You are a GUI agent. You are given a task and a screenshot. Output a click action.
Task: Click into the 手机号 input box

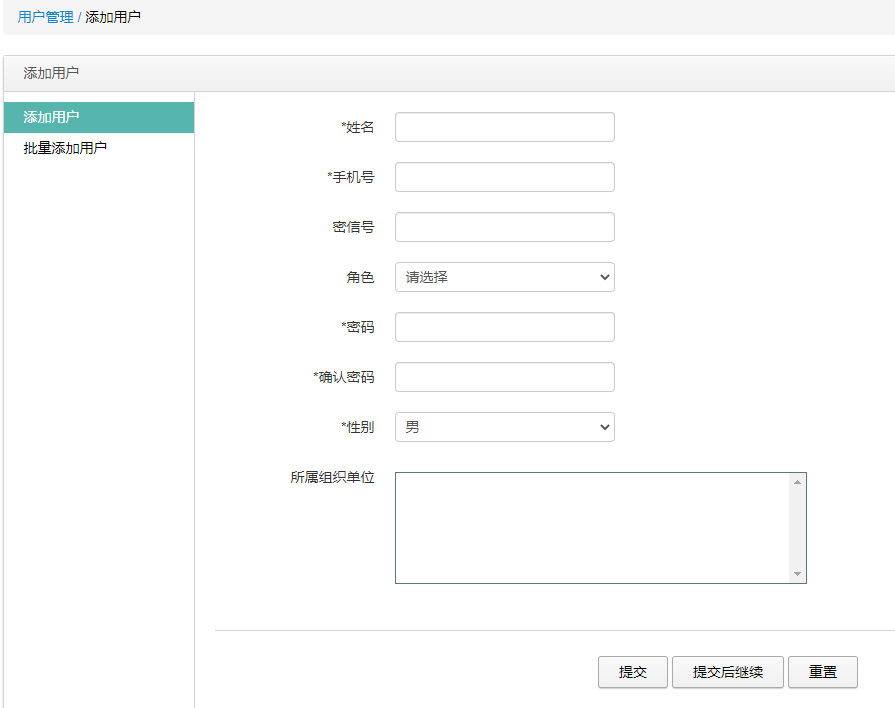click(x=504, y=177)
